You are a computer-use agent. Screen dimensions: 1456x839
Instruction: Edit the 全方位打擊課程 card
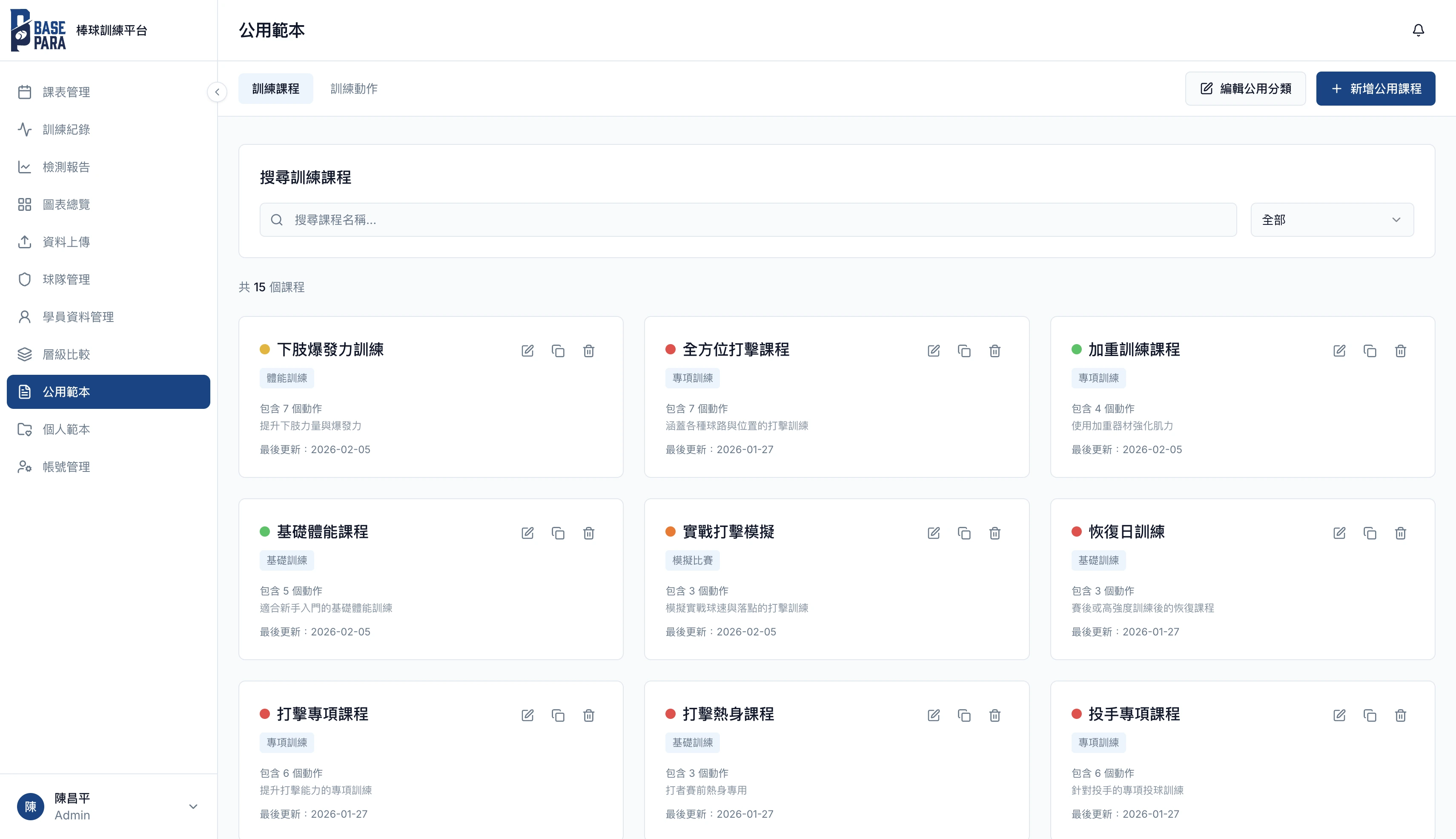pyautogui.click(x=934, y=351)
